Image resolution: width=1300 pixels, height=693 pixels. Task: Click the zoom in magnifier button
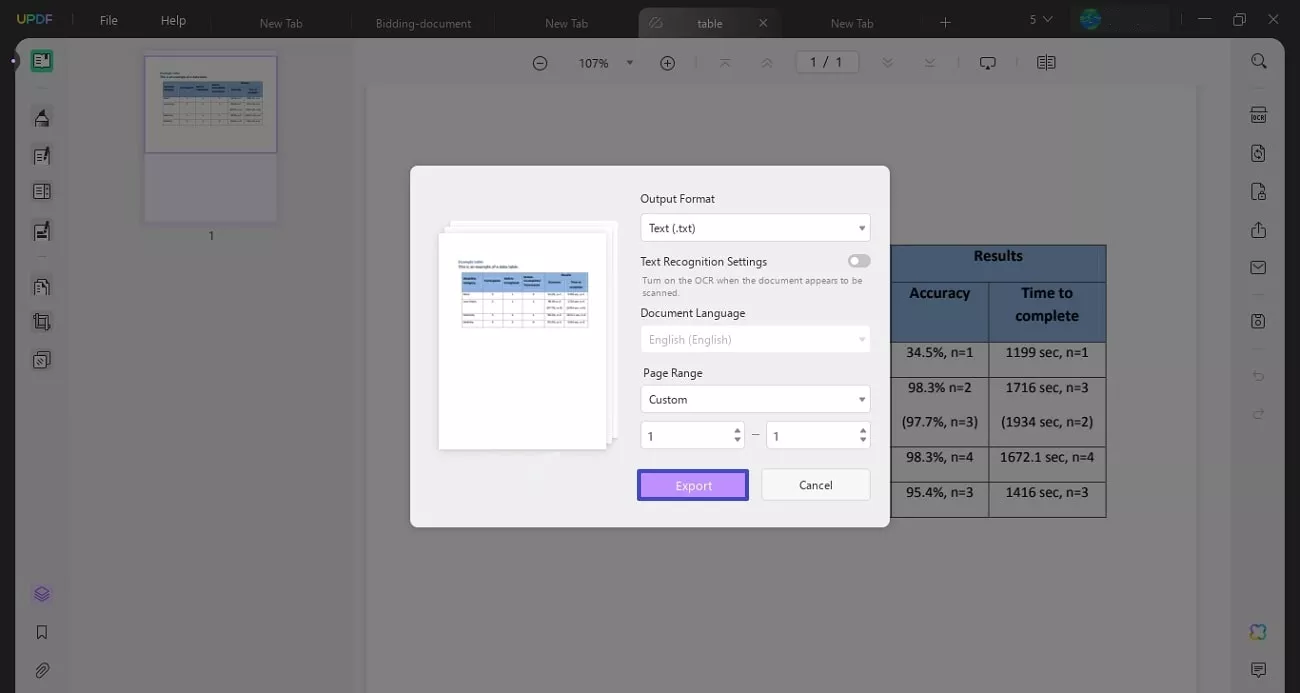[x=667, y=62]
